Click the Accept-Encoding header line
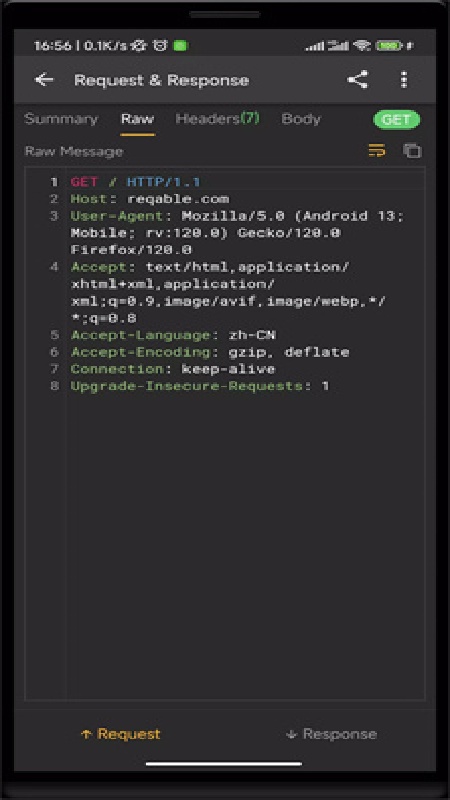450x800 pixels. (x=210, y=352)
